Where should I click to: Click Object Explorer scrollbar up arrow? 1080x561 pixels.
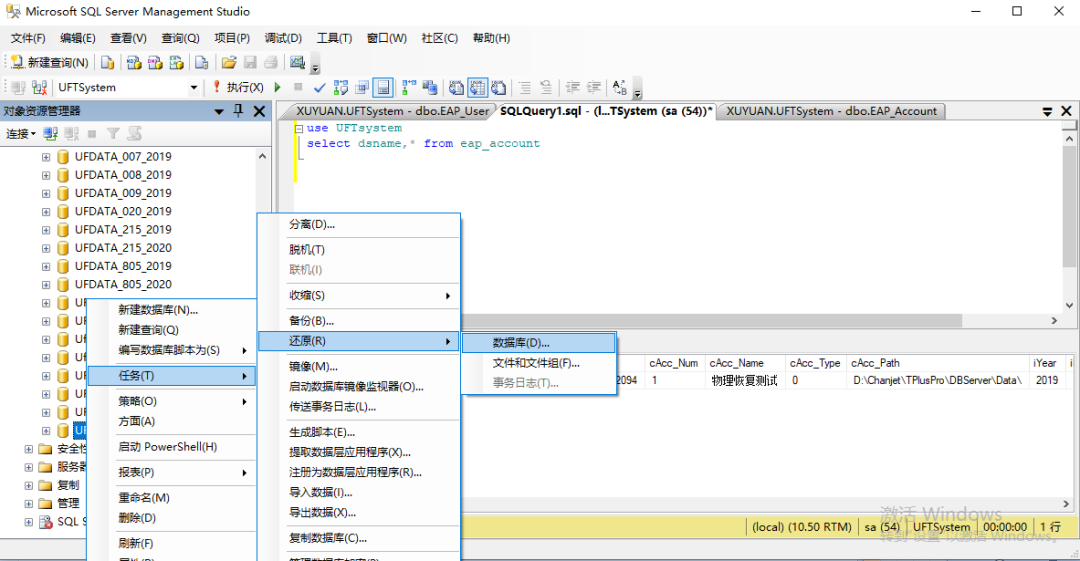point(262,156)
